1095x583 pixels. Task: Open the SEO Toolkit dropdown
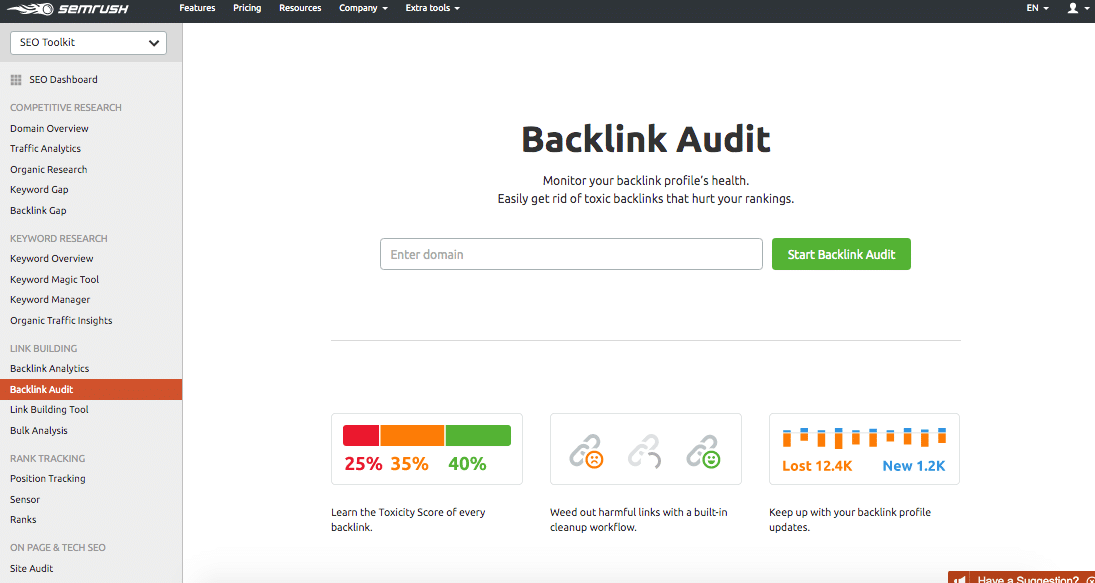click(x=89, y=43)
